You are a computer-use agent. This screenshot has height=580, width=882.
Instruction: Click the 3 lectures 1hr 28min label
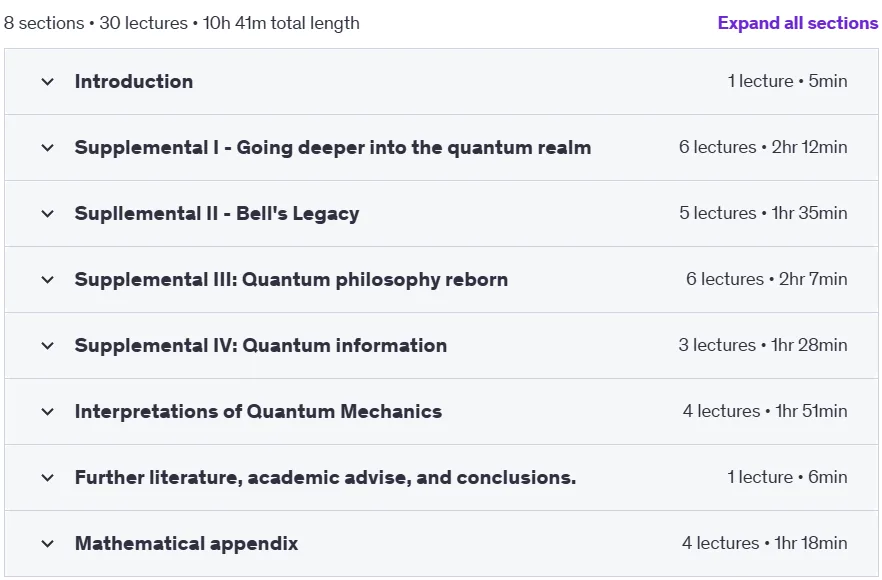coord(763,345)
